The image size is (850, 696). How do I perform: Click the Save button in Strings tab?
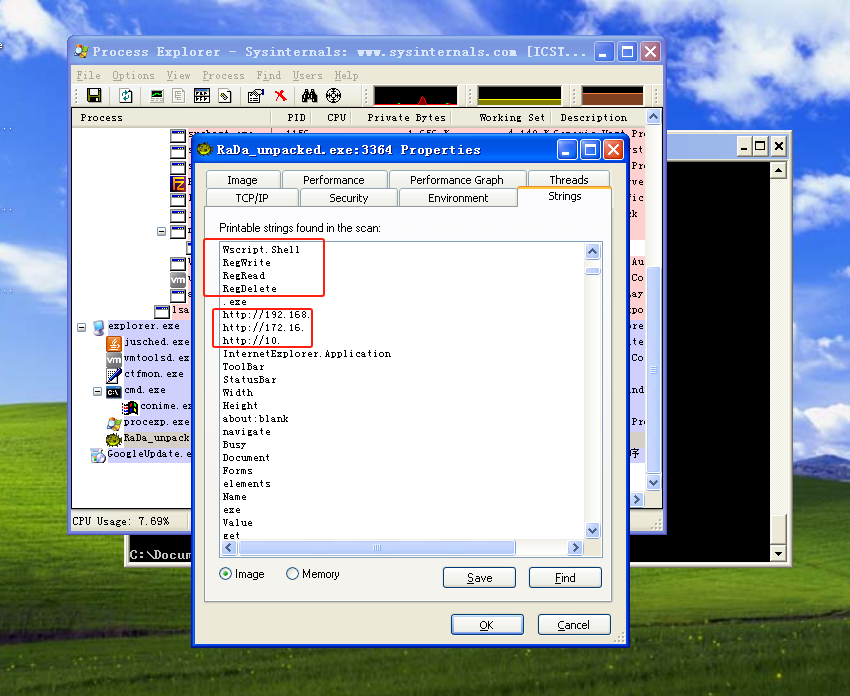[x=479, y=578]
